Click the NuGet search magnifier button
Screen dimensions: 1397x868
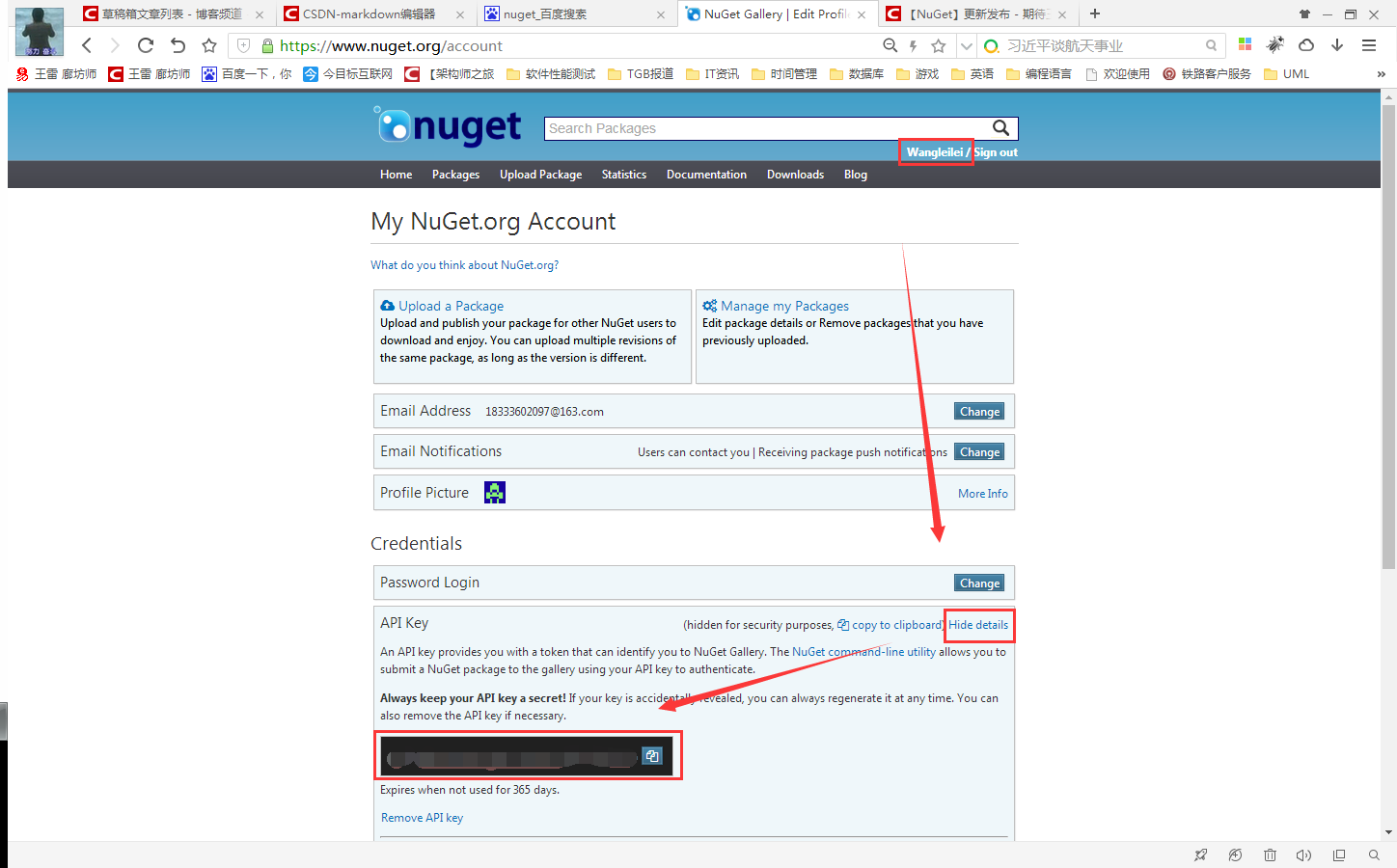pyautogui.click(x=1001, y=128)
